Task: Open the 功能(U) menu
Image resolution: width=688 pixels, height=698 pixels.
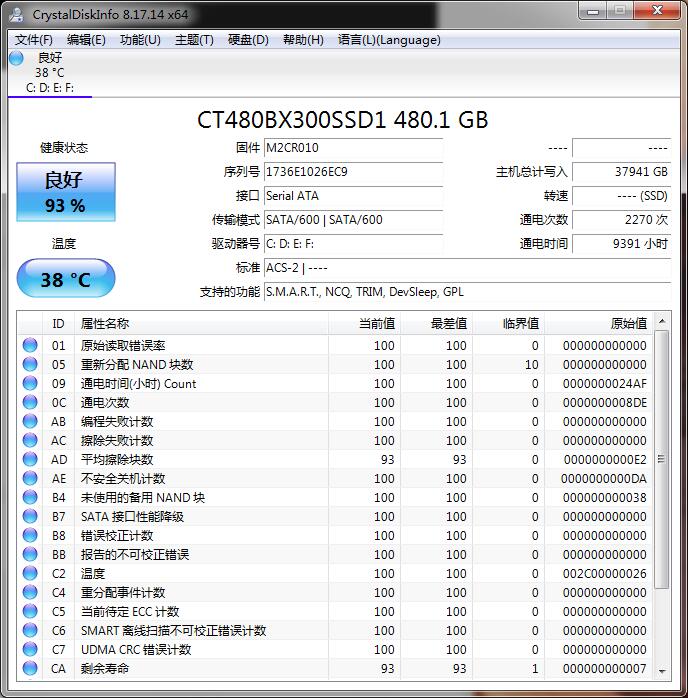Action: click(140, 40)
